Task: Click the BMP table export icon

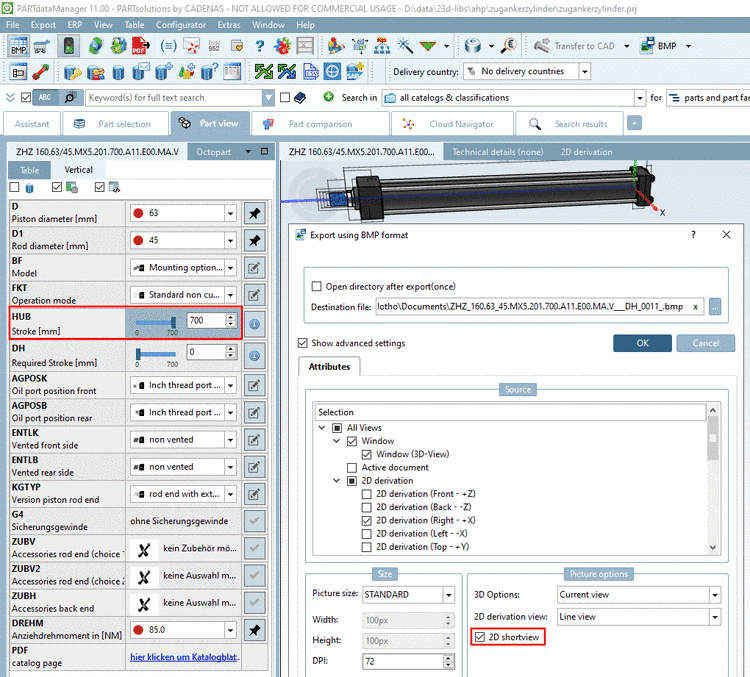Action: tap(18, 46)
